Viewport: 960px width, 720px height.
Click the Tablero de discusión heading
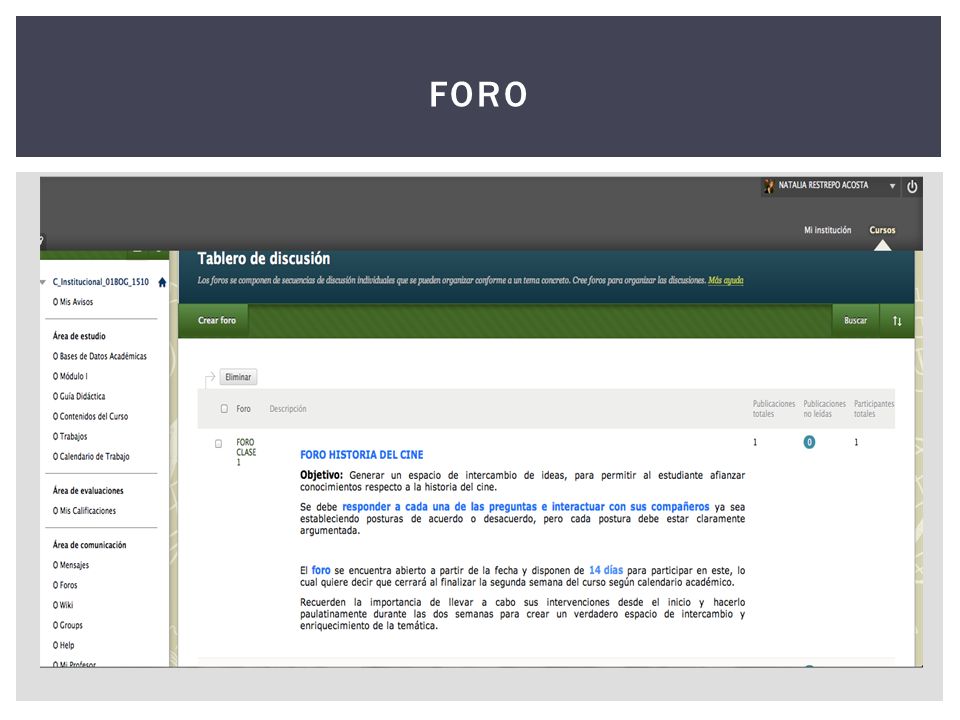click(263, 259)
